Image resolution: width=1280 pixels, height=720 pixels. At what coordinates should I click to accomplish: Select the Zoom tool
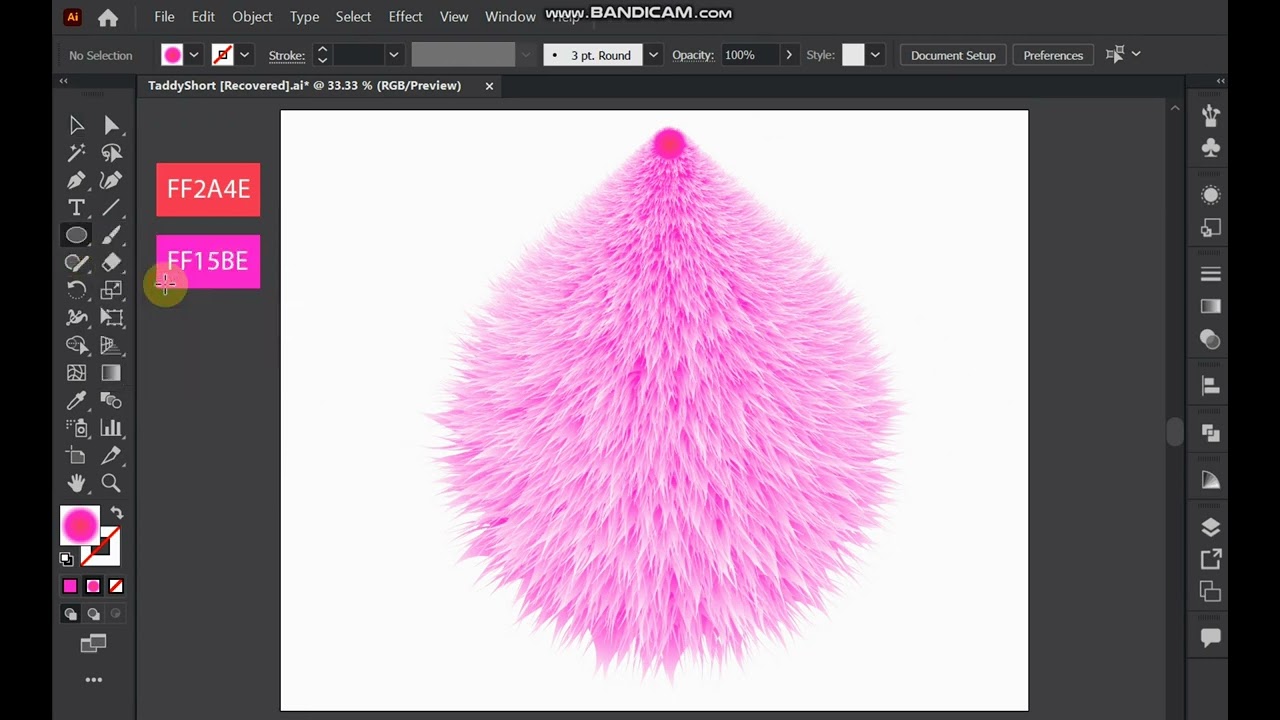[x=111, y=483]
